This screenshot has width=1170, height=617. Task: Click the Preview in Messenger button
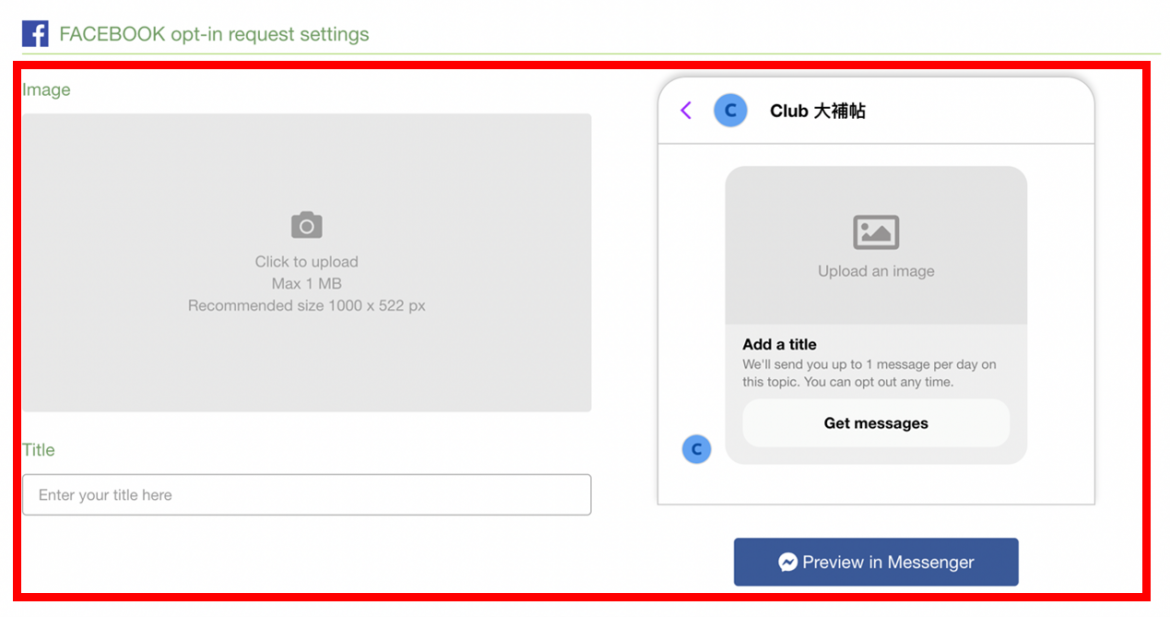pyautogui.click(x=875, y=562)
